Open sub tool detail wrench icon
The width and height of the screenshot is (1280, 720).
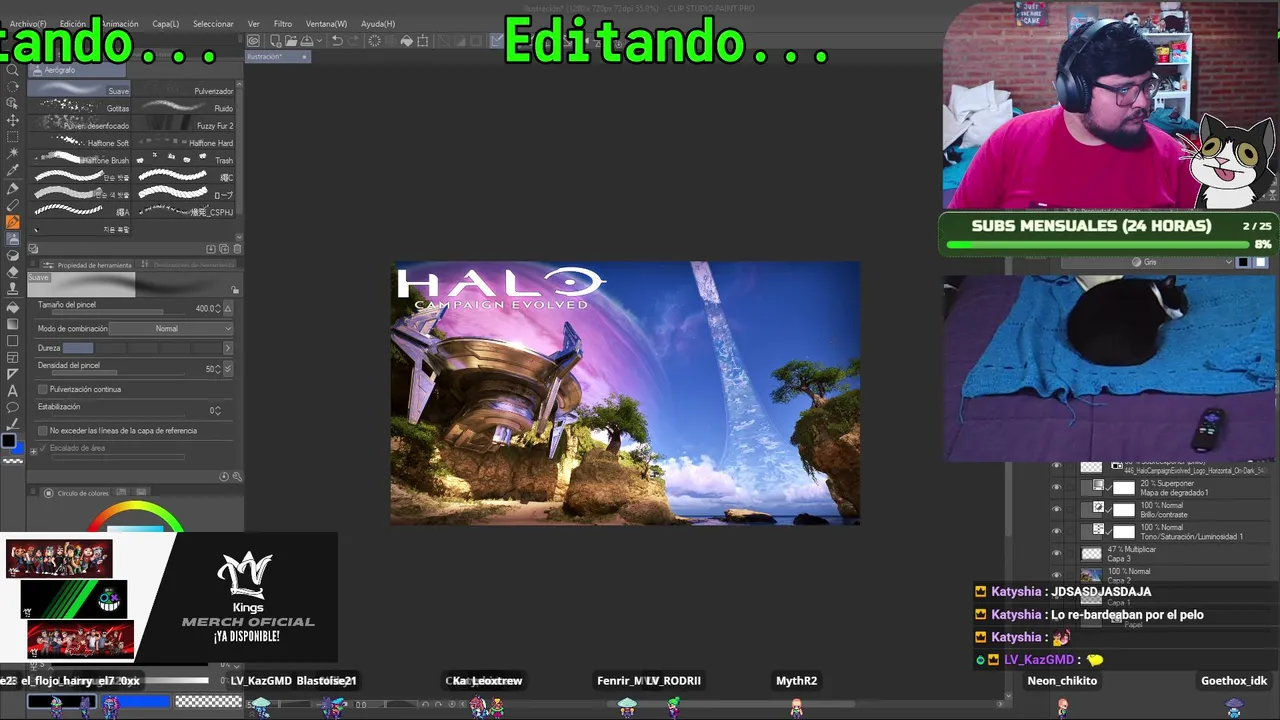click(236, 477)
